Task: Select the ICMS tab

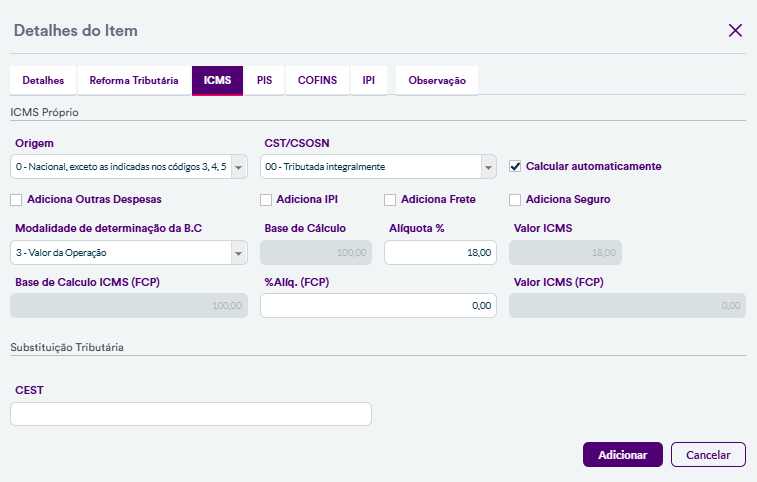Action: (x=217, y=80)
